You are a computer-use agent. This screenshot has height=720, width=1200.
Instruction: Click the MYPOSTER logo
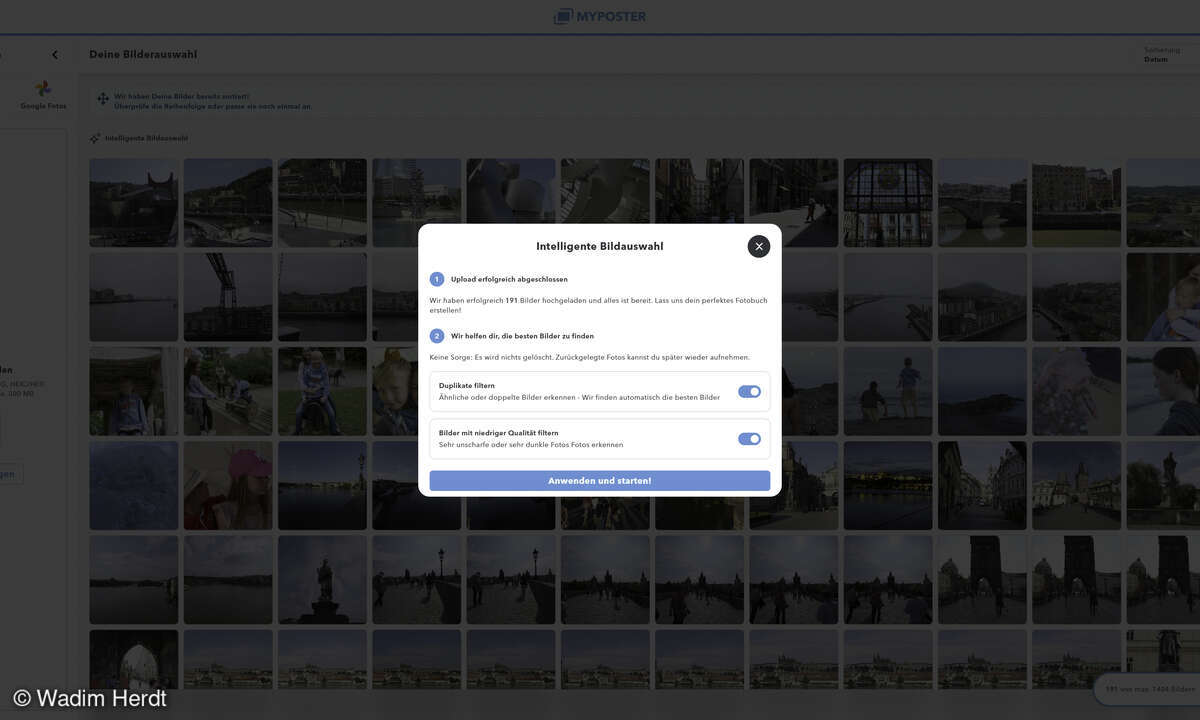tap(600, 16)
